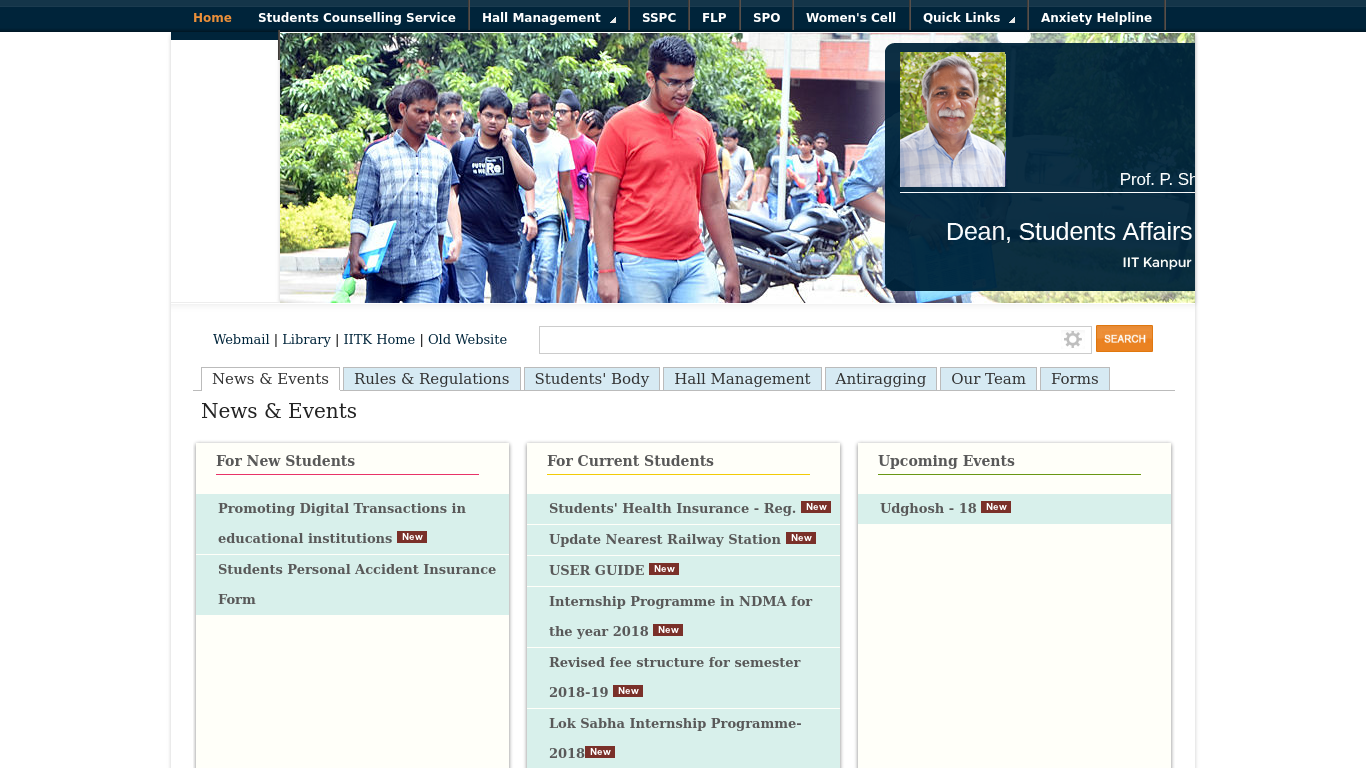The image size is (1366, 768).
Task: Click inside the site search field
Action: pyautogui.click(x=800, y=339)
